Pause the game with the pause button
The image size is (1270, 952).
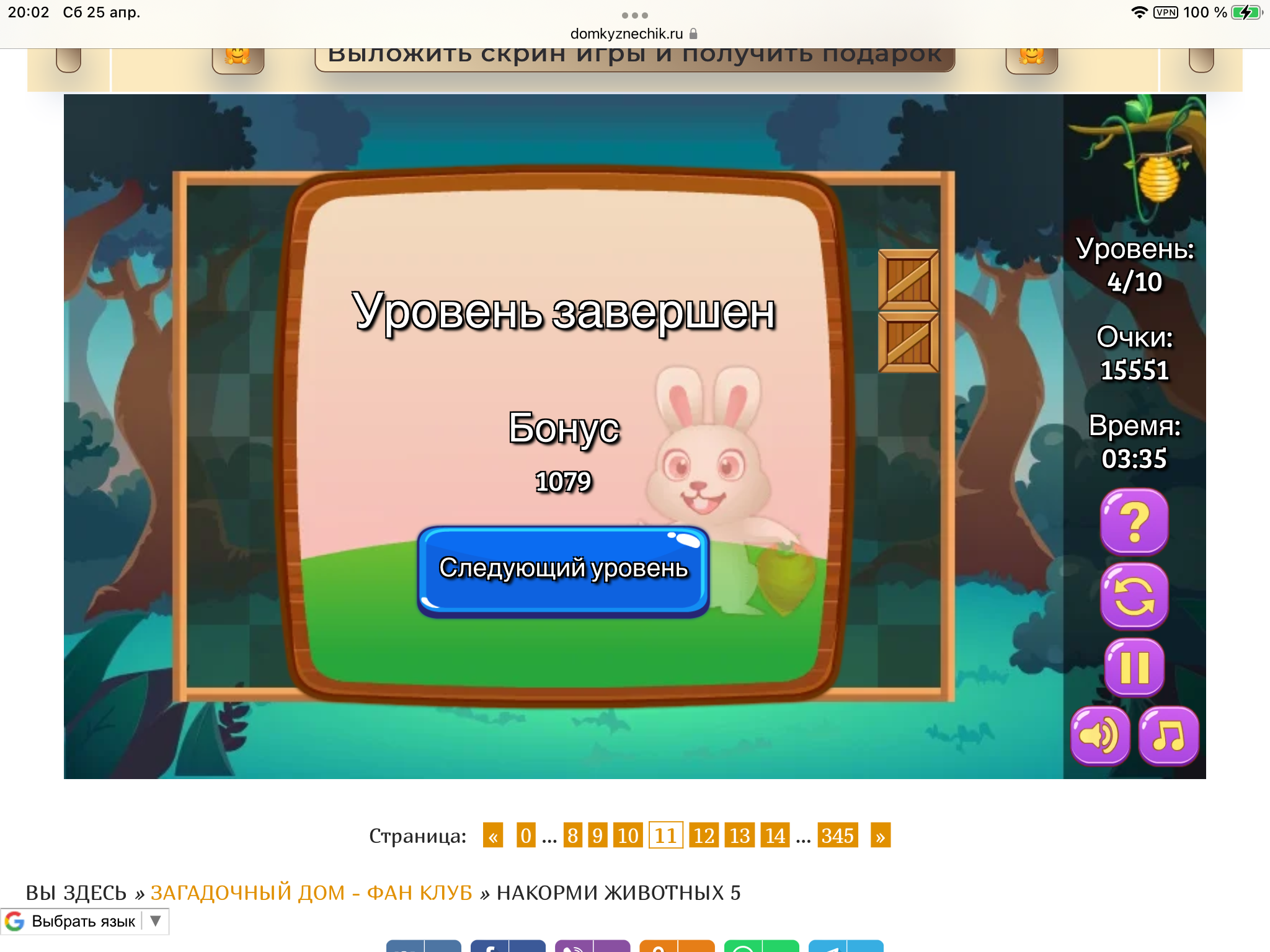click(x=1134, y=668)
